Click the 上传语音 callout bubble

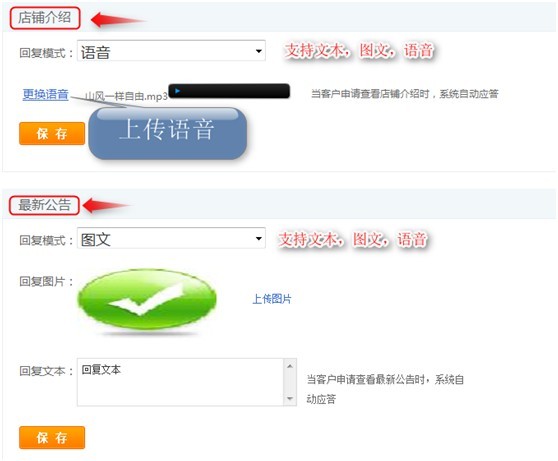coord(167,133)
